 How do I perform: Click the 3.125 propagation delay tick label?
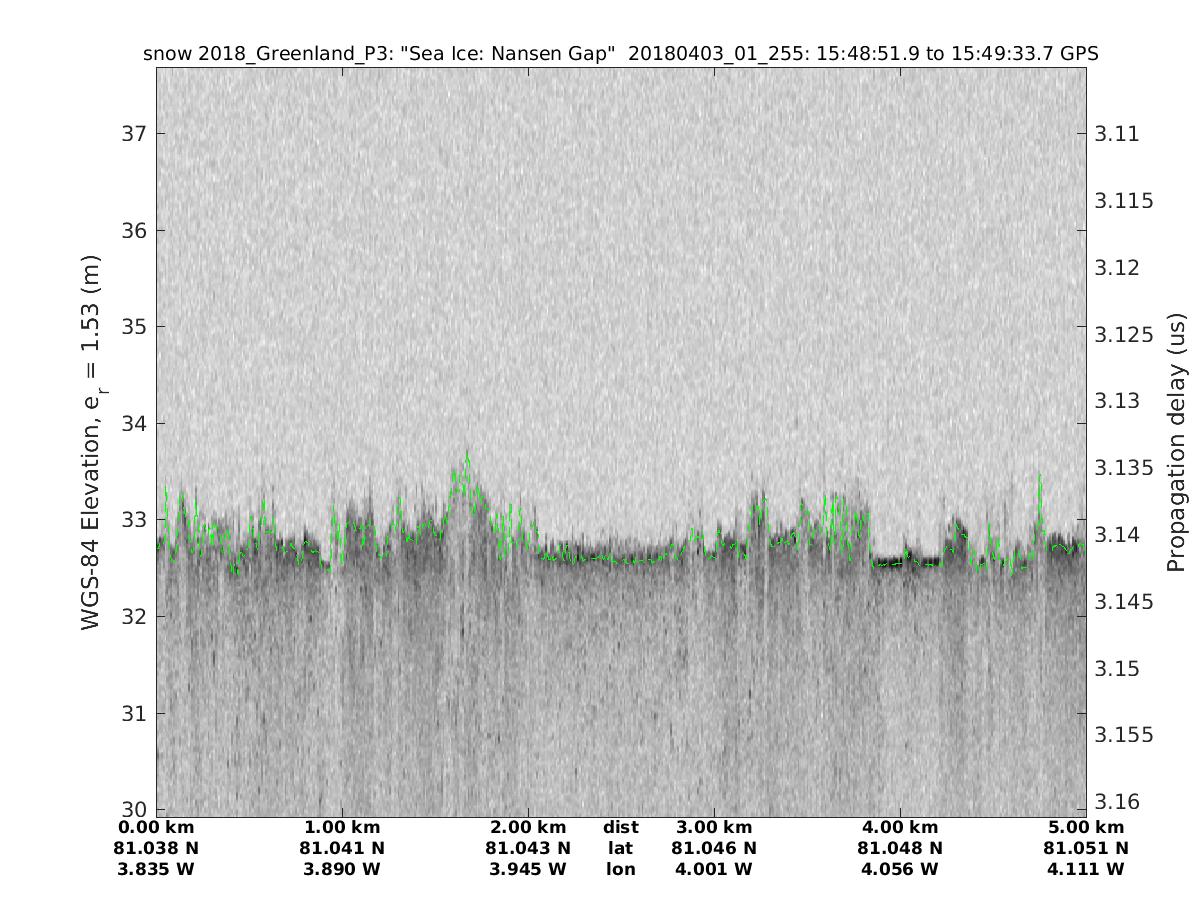pyautogui.click(x=1125, y=334)
